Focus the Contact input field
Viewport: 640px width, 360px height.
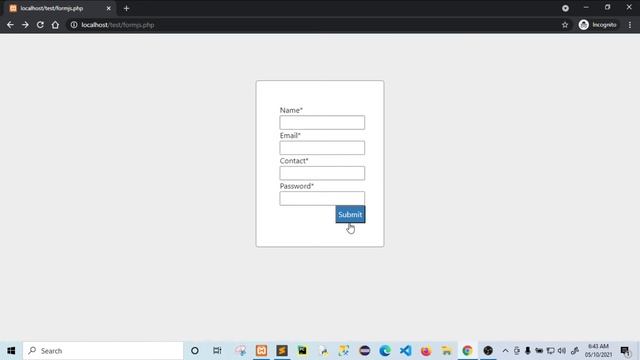pyautogui.click(x=322, y=173)
